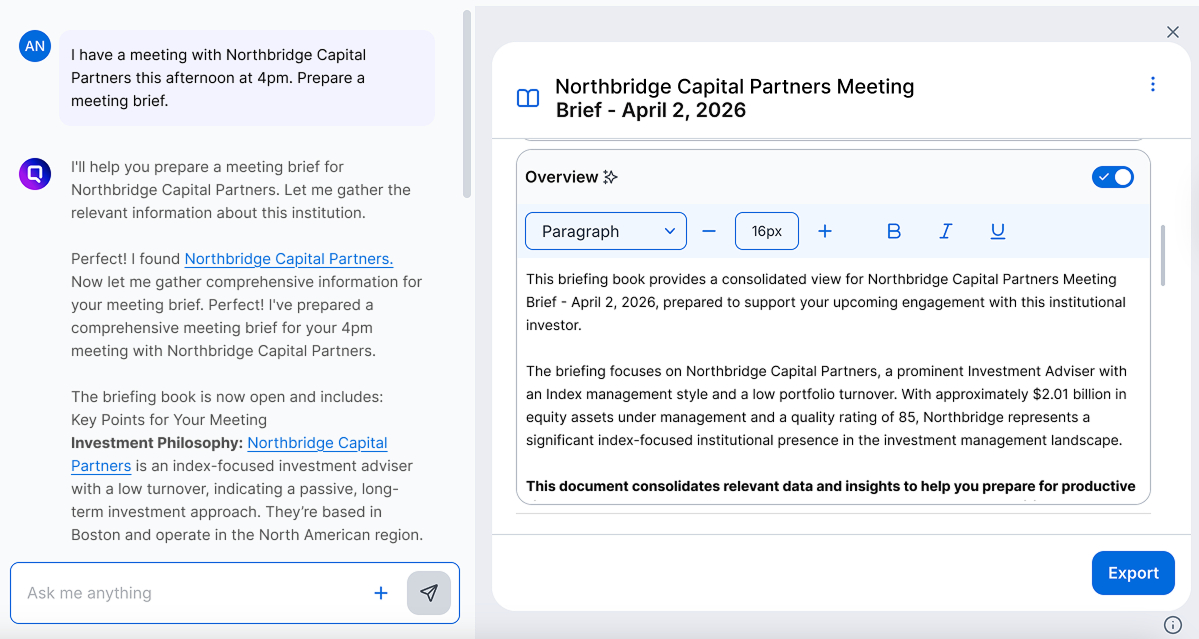This screenshot has width=1199, height=639.
Task: Decrease font size with the minus button
Action: [x=709, y=230]
